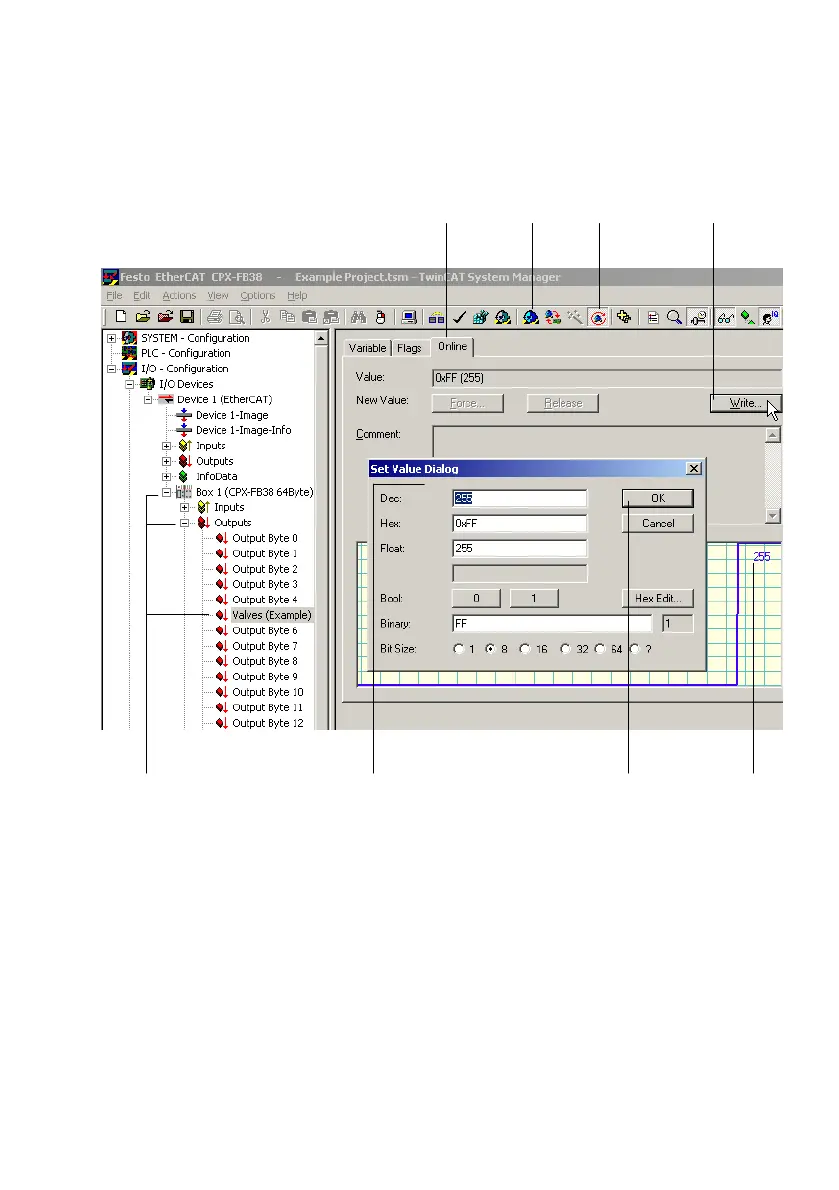The height and width of the screenshot is (1190, 839).
Task: Click the PLC - Configuration tree icon
Action: (130, 353)
